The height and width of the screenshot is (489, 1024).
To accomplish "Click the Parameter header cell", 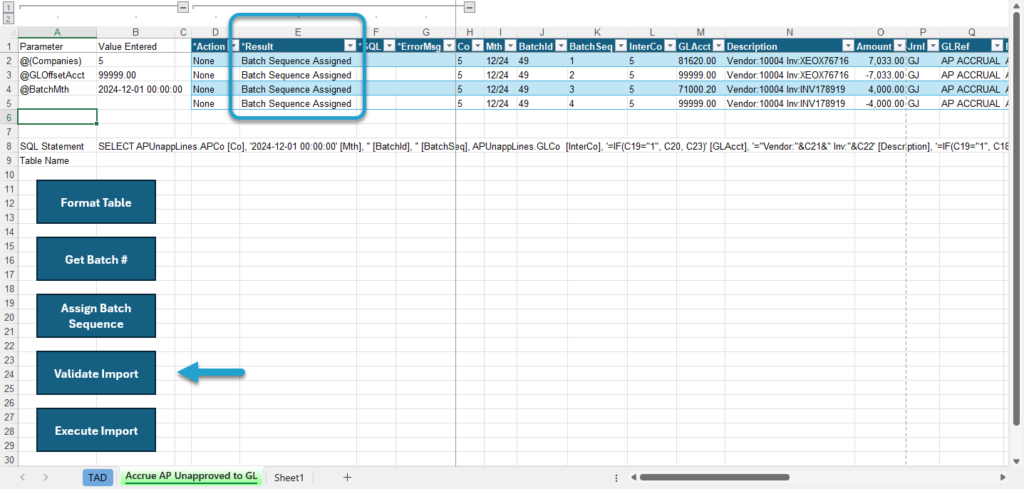I will [x=57, y=46].
